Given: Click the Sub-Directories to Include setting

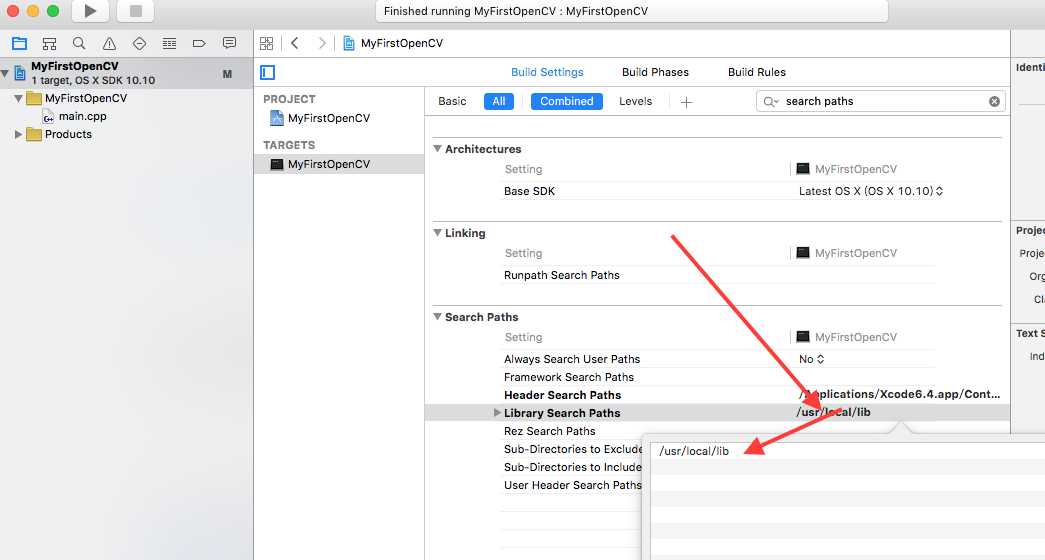Looking at the screenshot, I should 572,467.
